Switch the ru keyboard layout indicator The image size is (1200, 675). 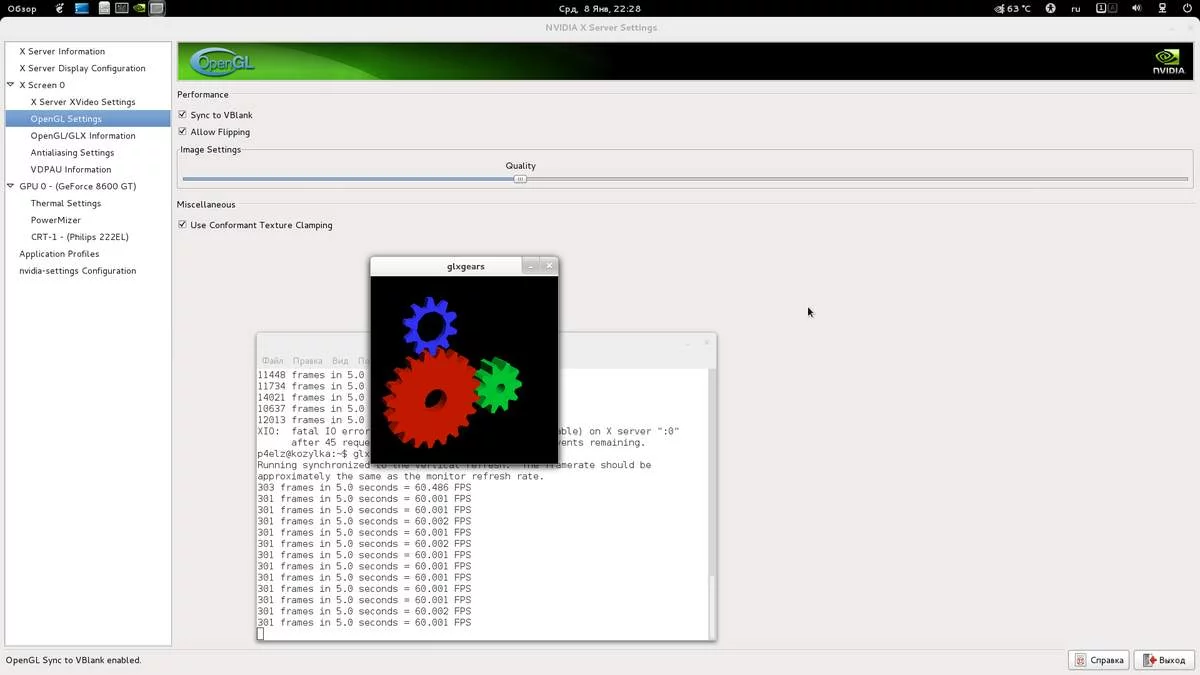click(x=1076, y=9)
